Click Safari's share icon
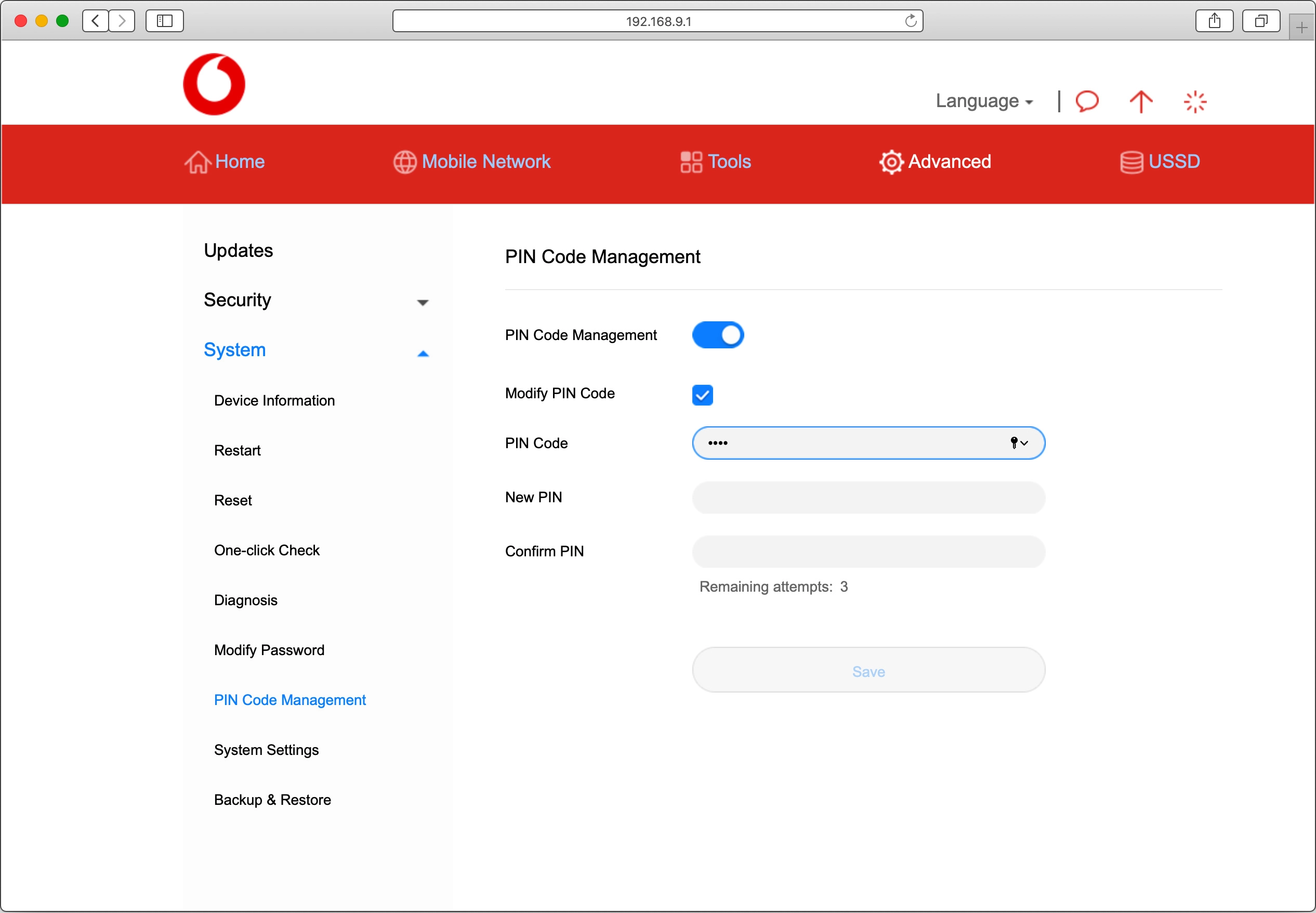Screen dimensions: 1316x913 pyautogui.click(x=1214, y=21)
